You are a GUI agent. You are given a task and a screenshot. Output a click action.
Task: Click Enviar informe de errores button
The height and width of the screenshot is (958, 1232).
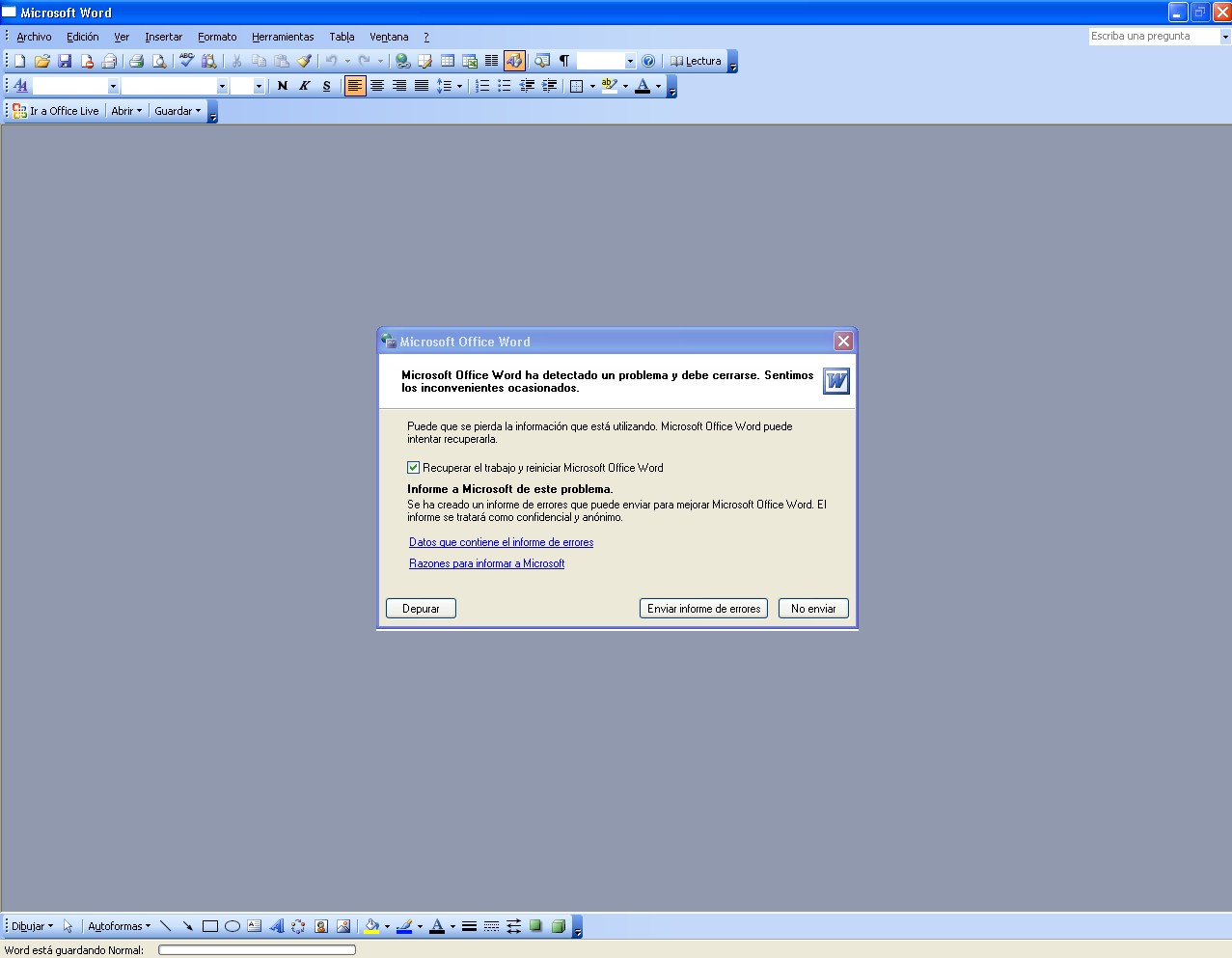click(703, 609)
